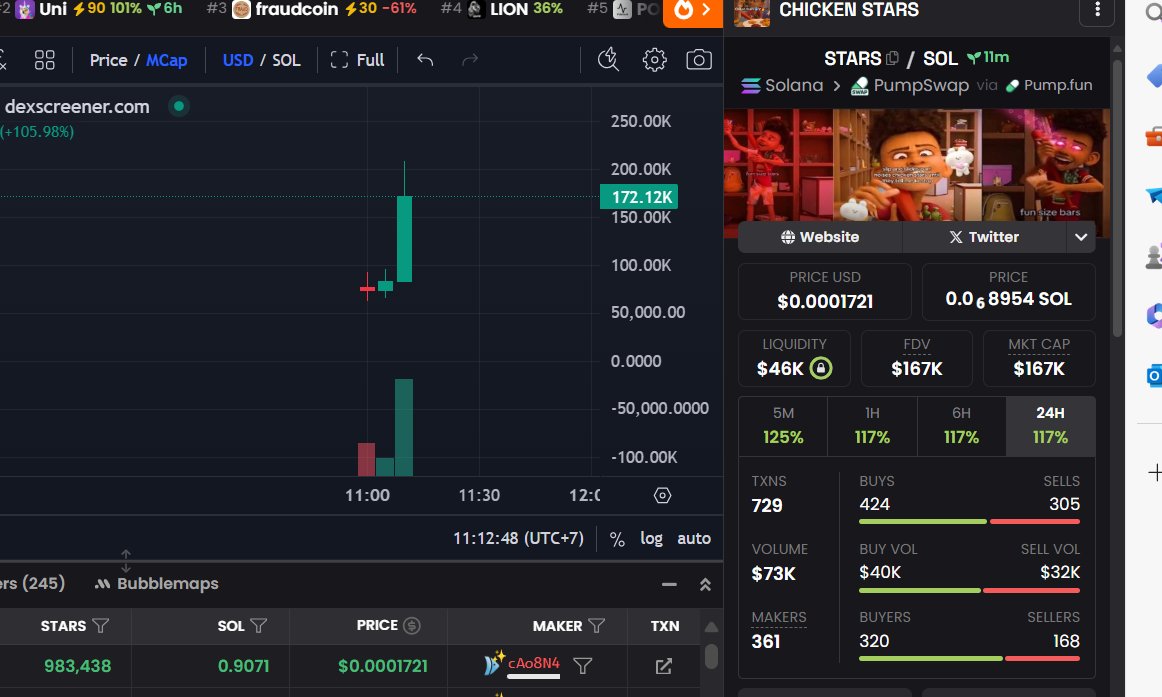The height and width of the screenshot is (697, 1162).
Task: Toggle percent scale on chart
Action: 617,538
